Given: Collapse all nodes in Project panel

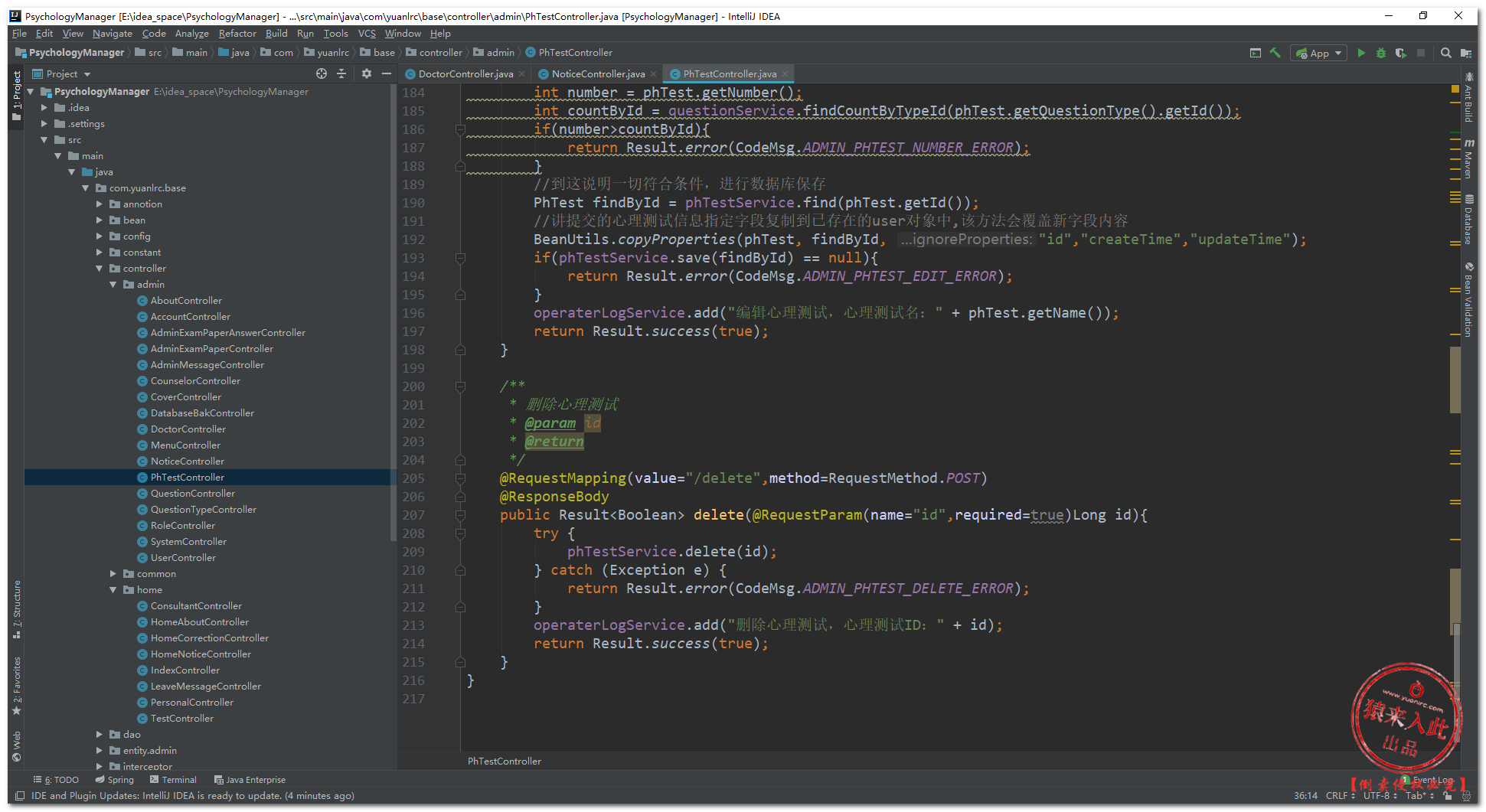Looking at the screenshot, I should click(341, 73).
